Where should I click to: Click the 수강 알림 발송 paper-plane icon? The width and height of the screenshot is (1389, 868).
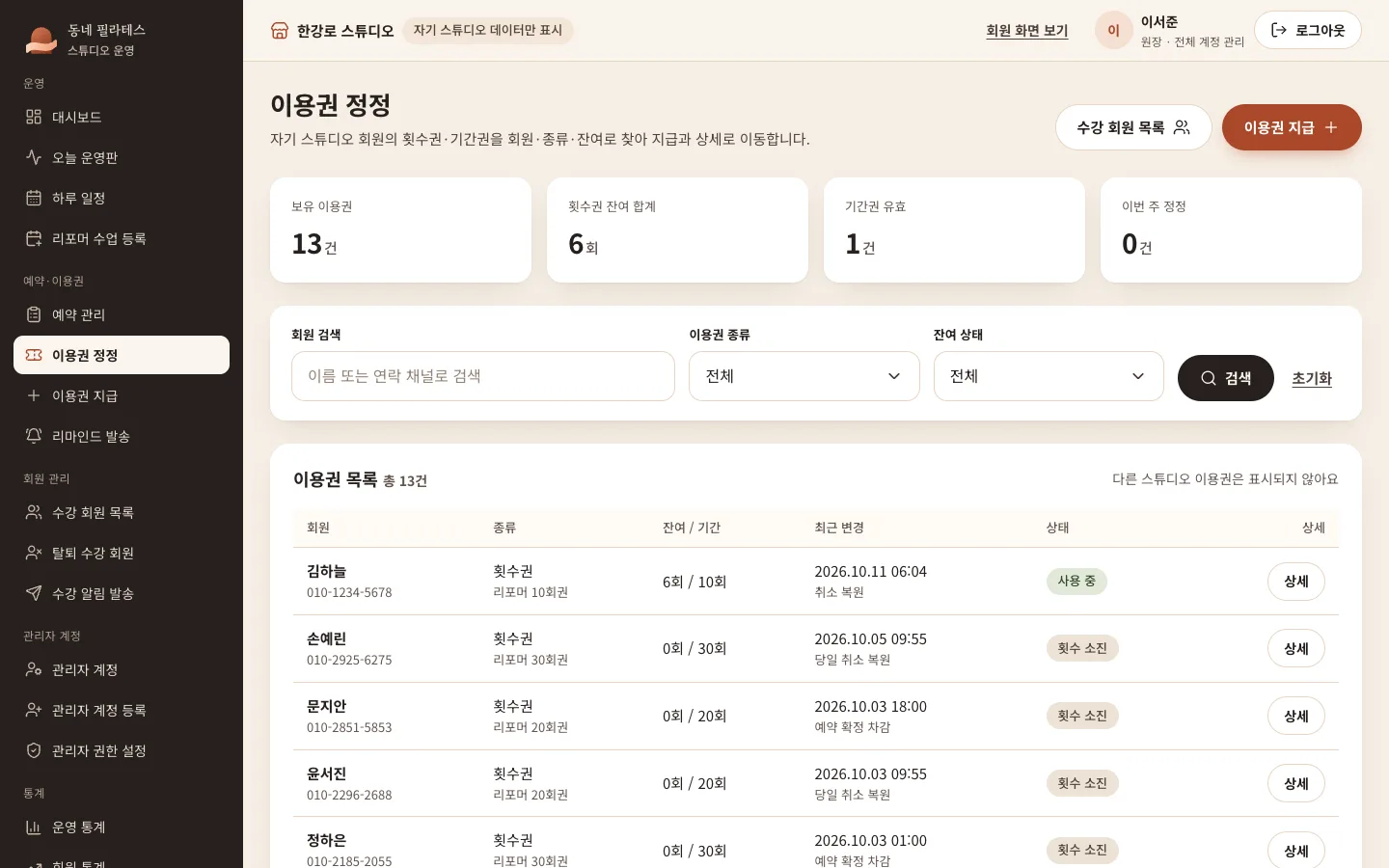tap(34, 593)
